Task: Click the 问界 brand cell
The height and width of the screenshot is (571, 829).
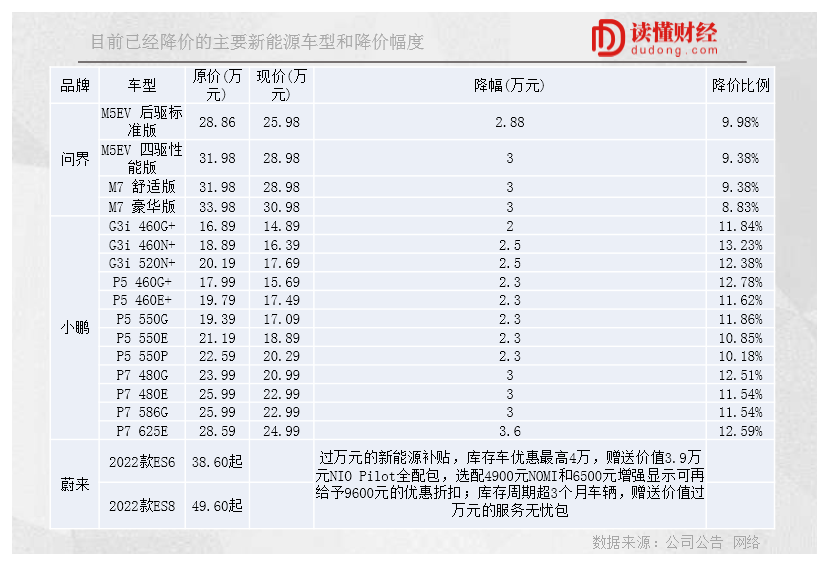Action: (75, 159)
